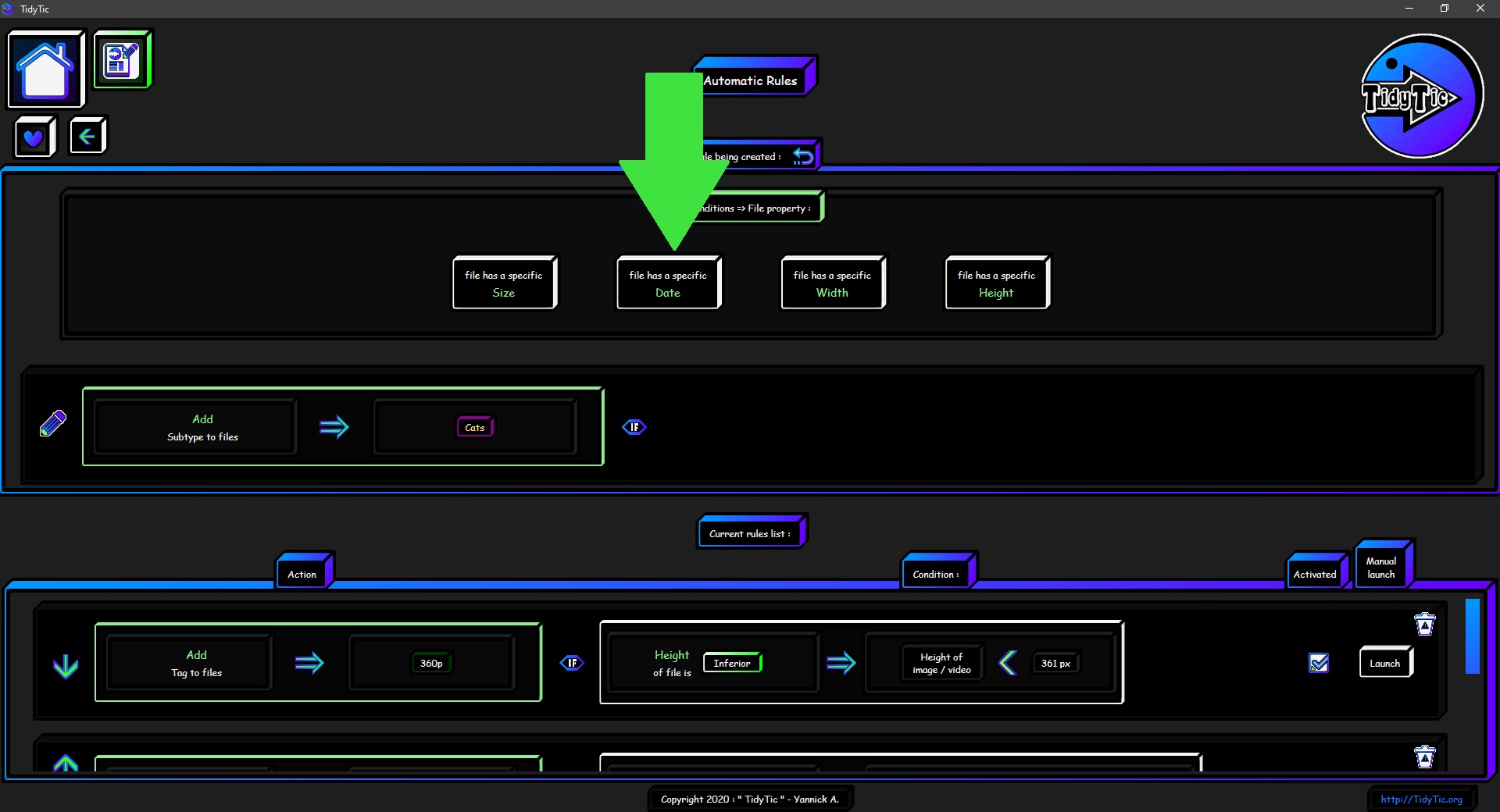Screen dimensions: 1500x812
Task: Click the blue rules list scrollbar
Action: 1472,636
